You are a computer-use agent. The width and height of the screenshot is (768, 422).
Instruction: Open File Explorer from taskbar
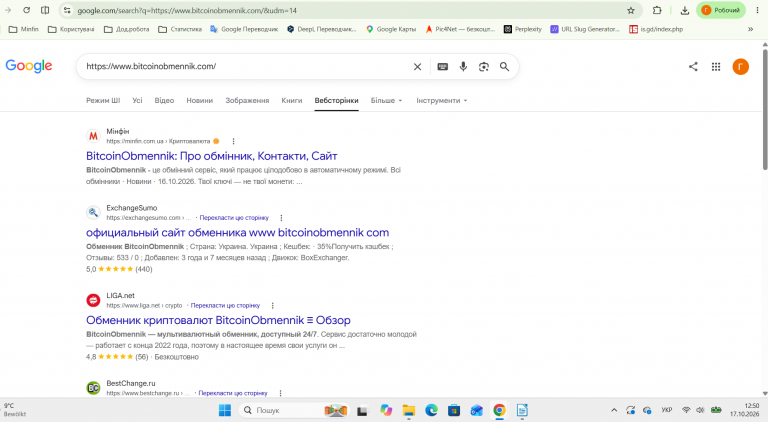click(408, 410)
